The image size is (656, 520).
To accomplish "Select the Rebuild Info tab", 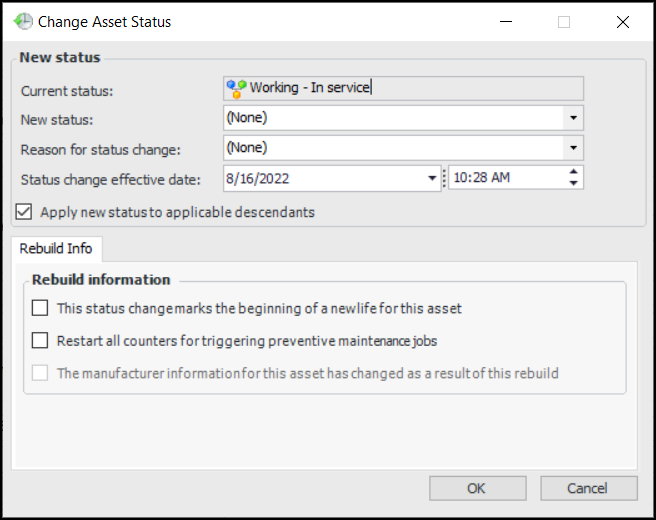I will click(56, 248).
